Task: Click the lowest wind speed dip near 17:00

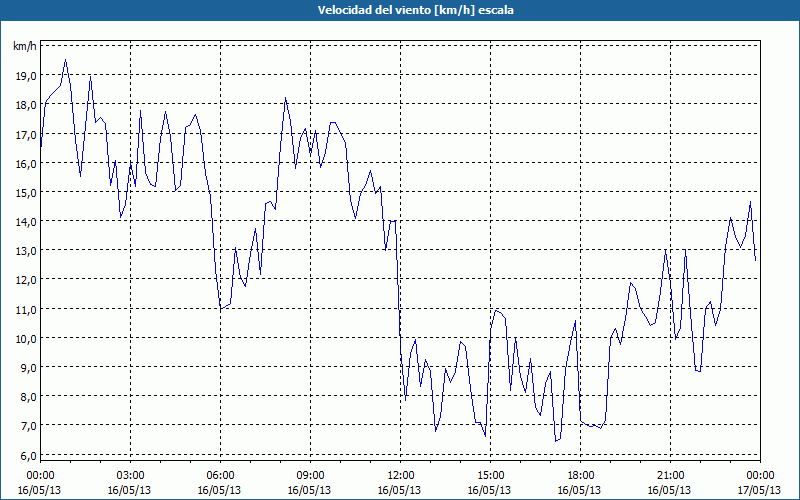Action: pos(556,441)
